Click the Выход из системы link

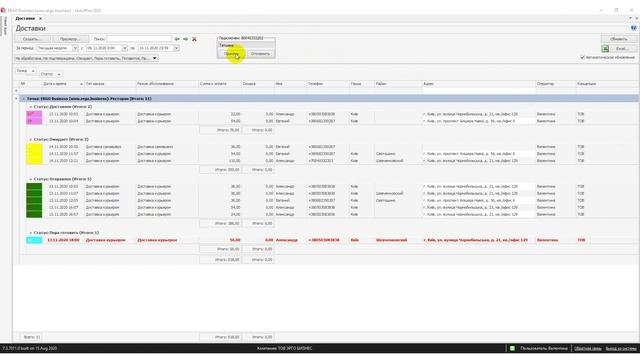(620, 349)
